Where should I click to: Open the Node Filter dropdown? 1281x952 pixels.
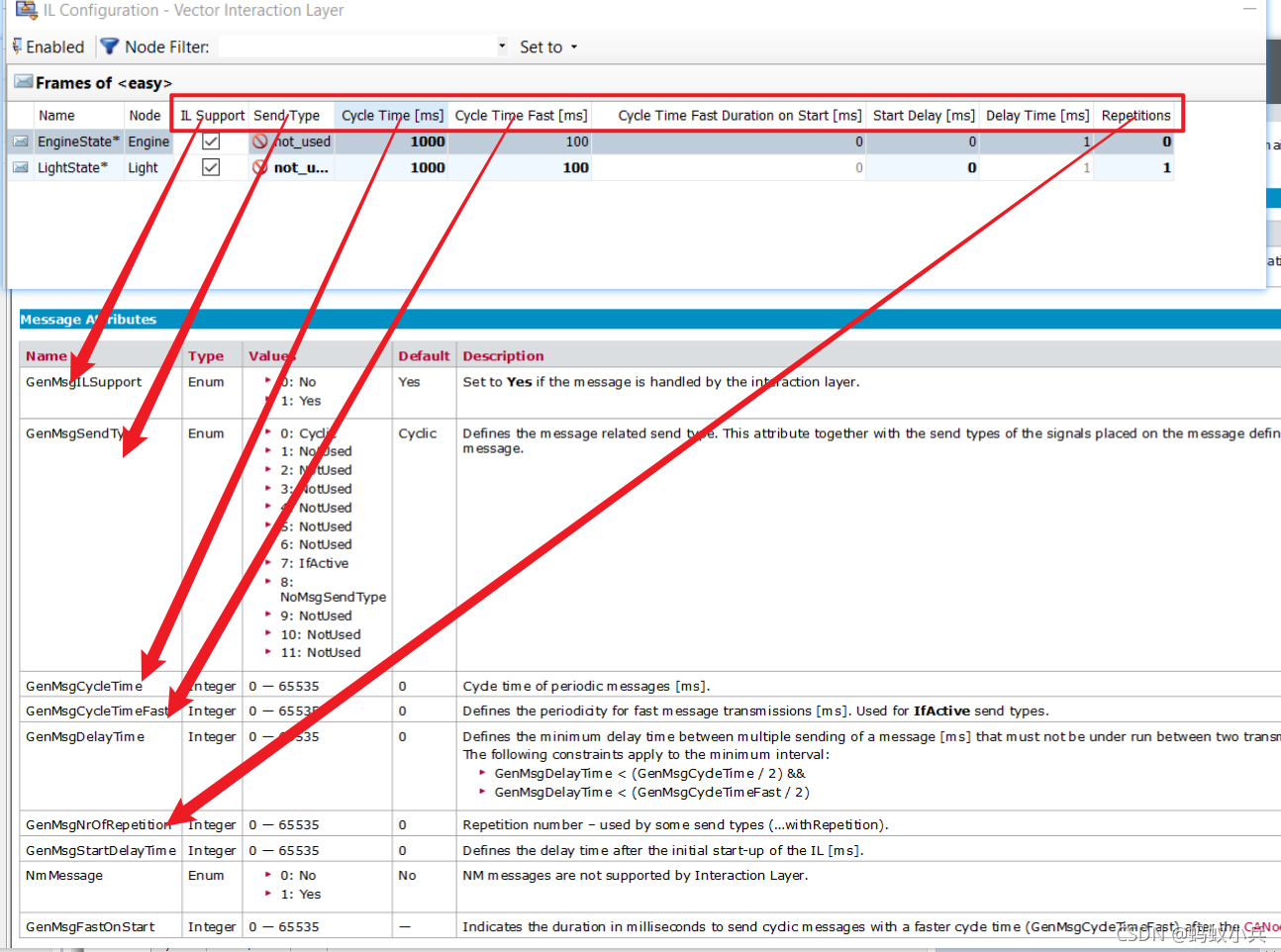502,47
